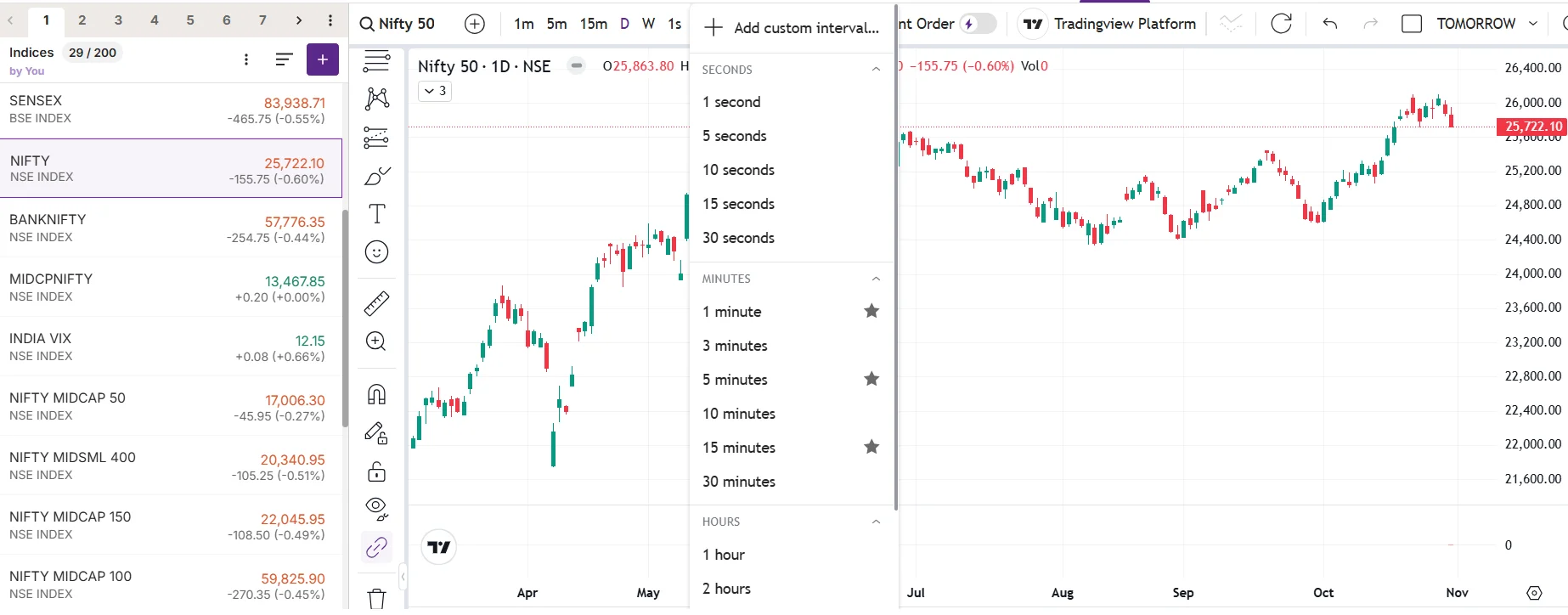Select the Weekly timeframe W

pyautogui.click(x=648, y=24)
